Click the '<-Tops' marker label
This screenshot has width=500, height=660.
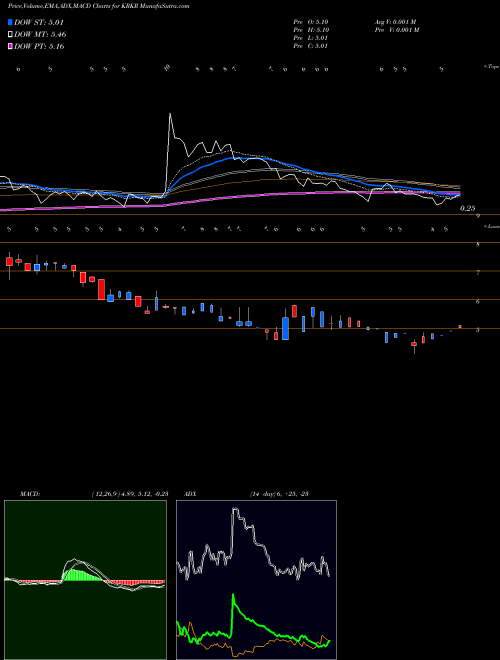(491, 67)
